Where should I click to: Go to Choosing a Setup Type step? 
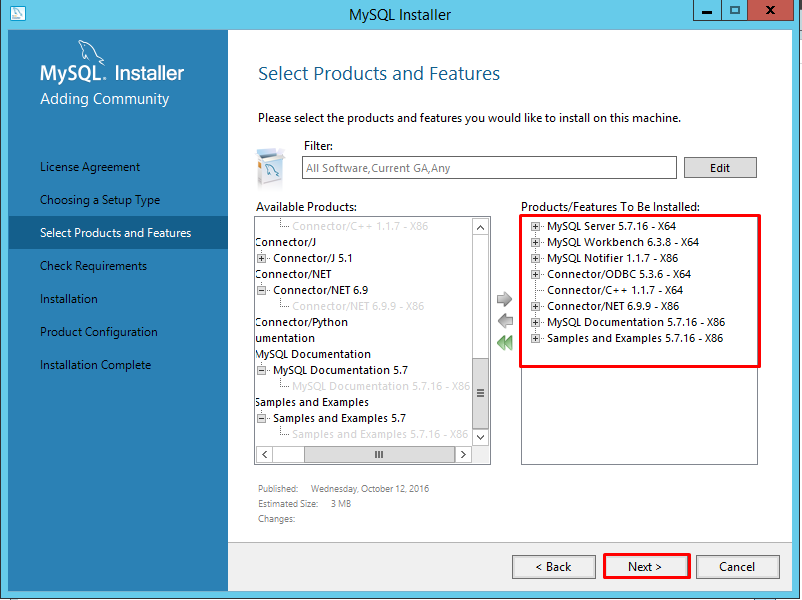(100, 200)
